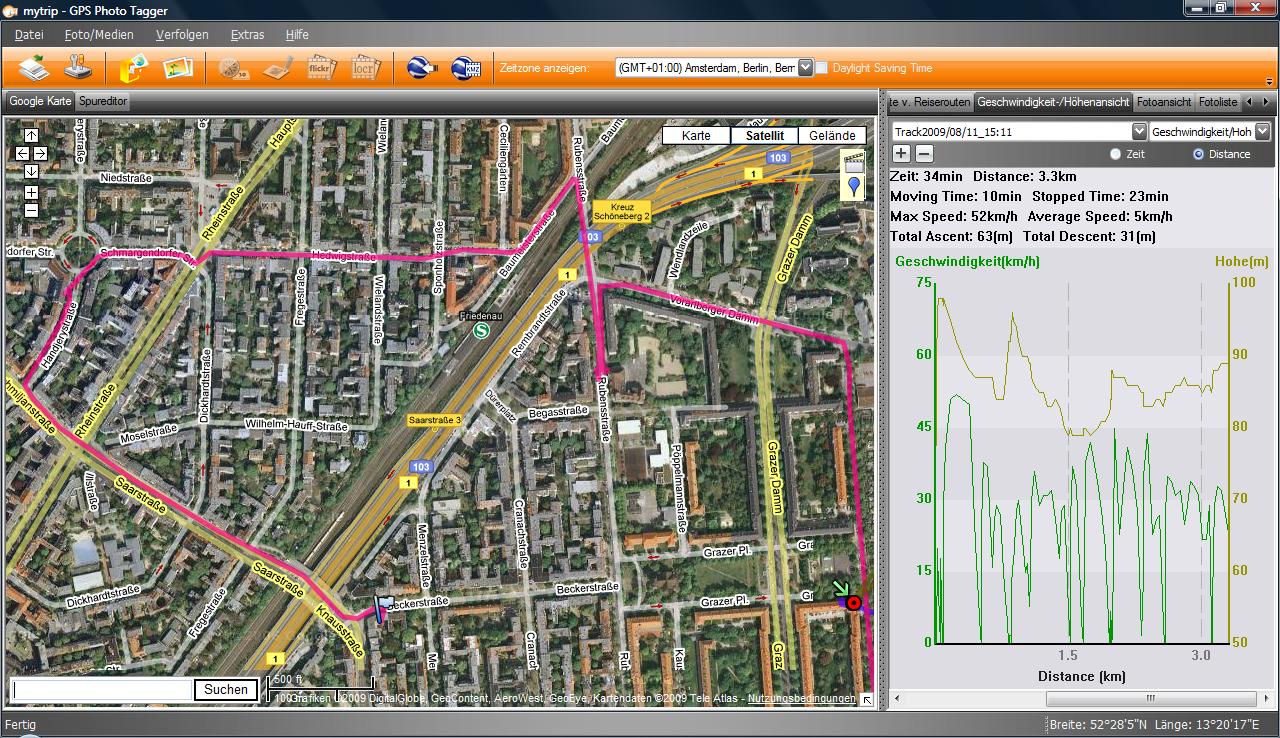Switch to the Spureditor tab

[x=102, y=101]
